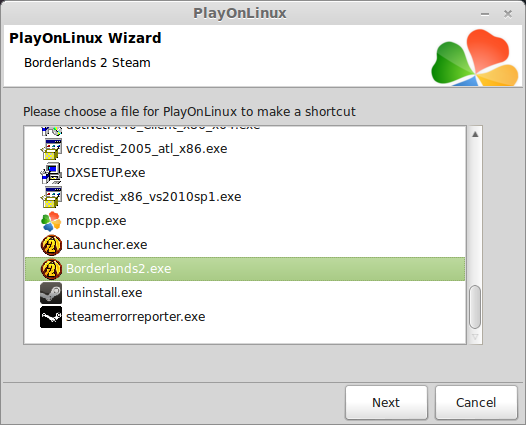Click the vcredist_2005_atl_x86.exe installer icon
Image resolution: width=526 pixels, height=425 pixels.
click(51, 149)
